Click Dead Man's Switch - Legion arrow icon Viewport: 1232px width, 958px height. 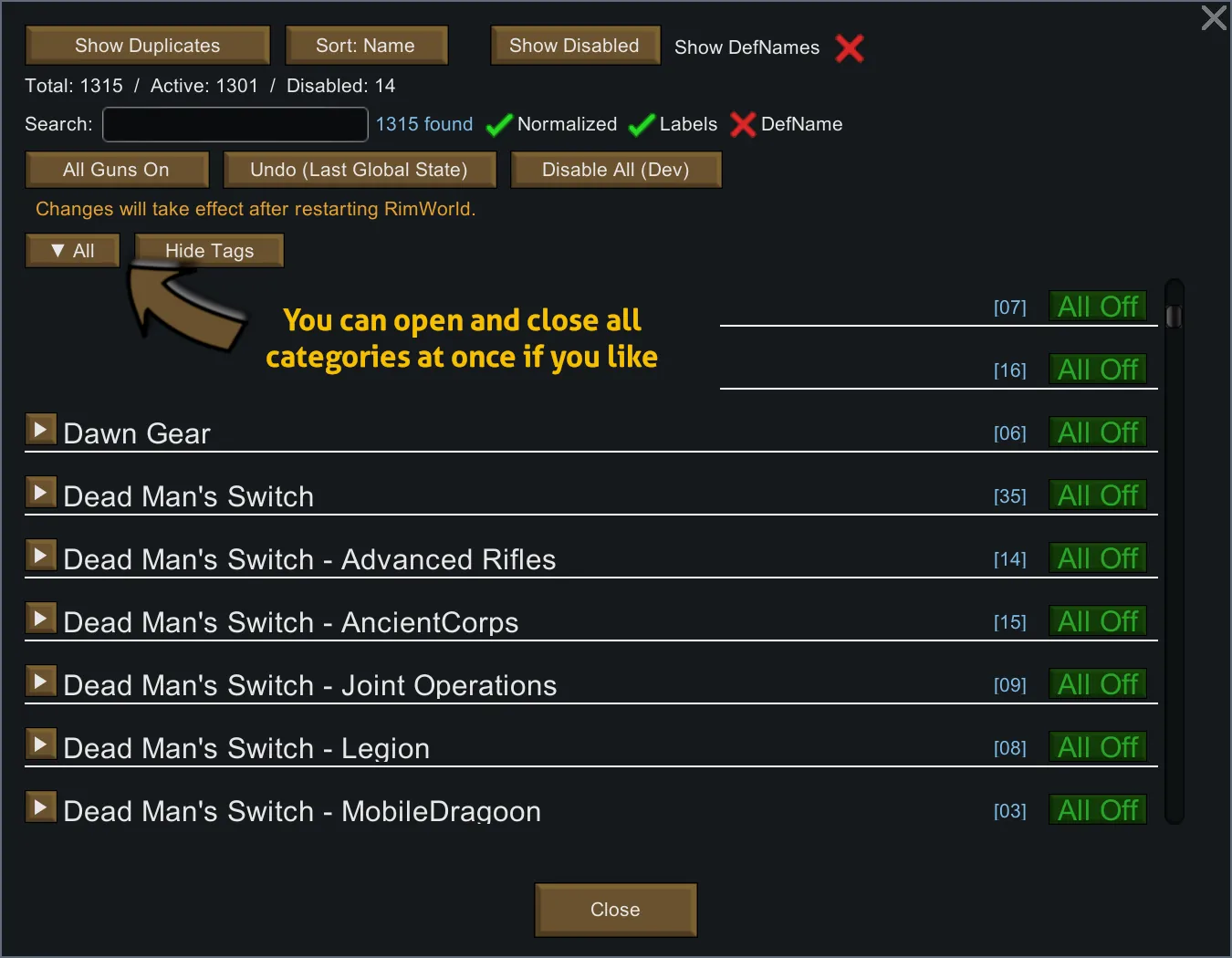click(x=40, y=744)
